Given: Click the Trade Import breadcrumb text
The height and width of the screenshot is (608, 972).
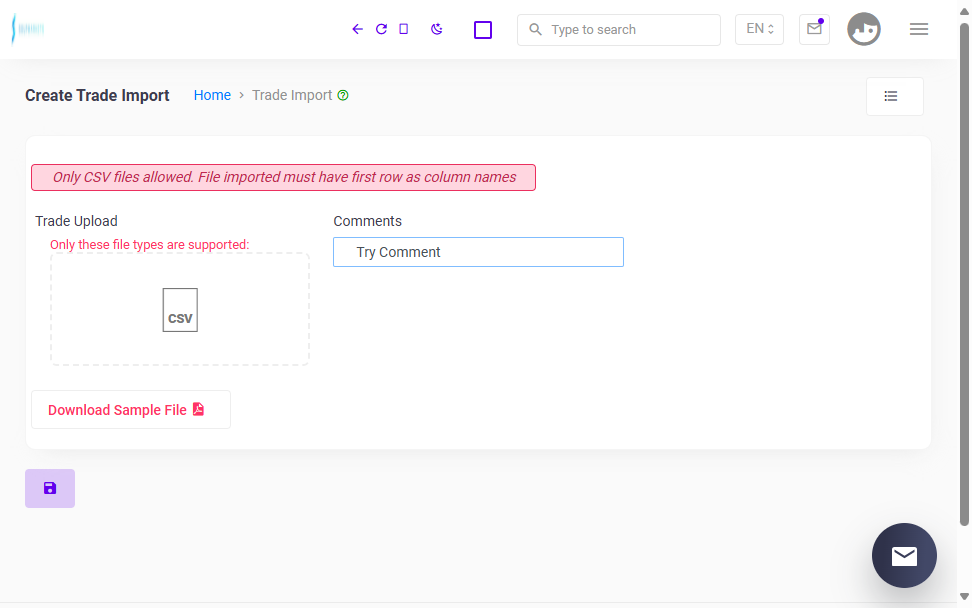Looking at the screenshot, I should pyautogui.click(x=292, y=95).
